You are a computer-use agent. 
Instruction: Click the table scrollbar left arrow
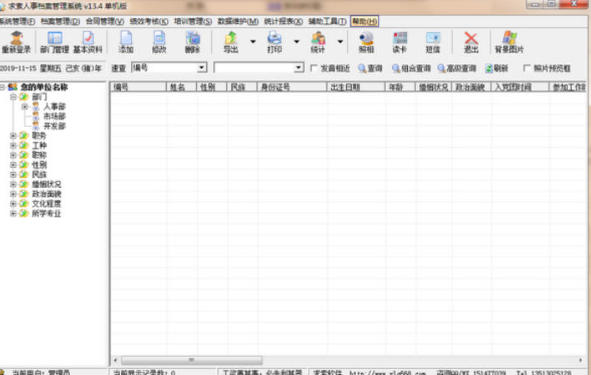pos(116,360)
